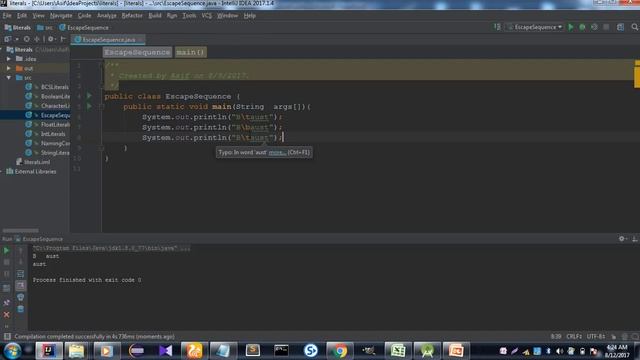This screenshot has width=640, height=360.
Task: Open the Navigate menu
Action: point(61,16)
